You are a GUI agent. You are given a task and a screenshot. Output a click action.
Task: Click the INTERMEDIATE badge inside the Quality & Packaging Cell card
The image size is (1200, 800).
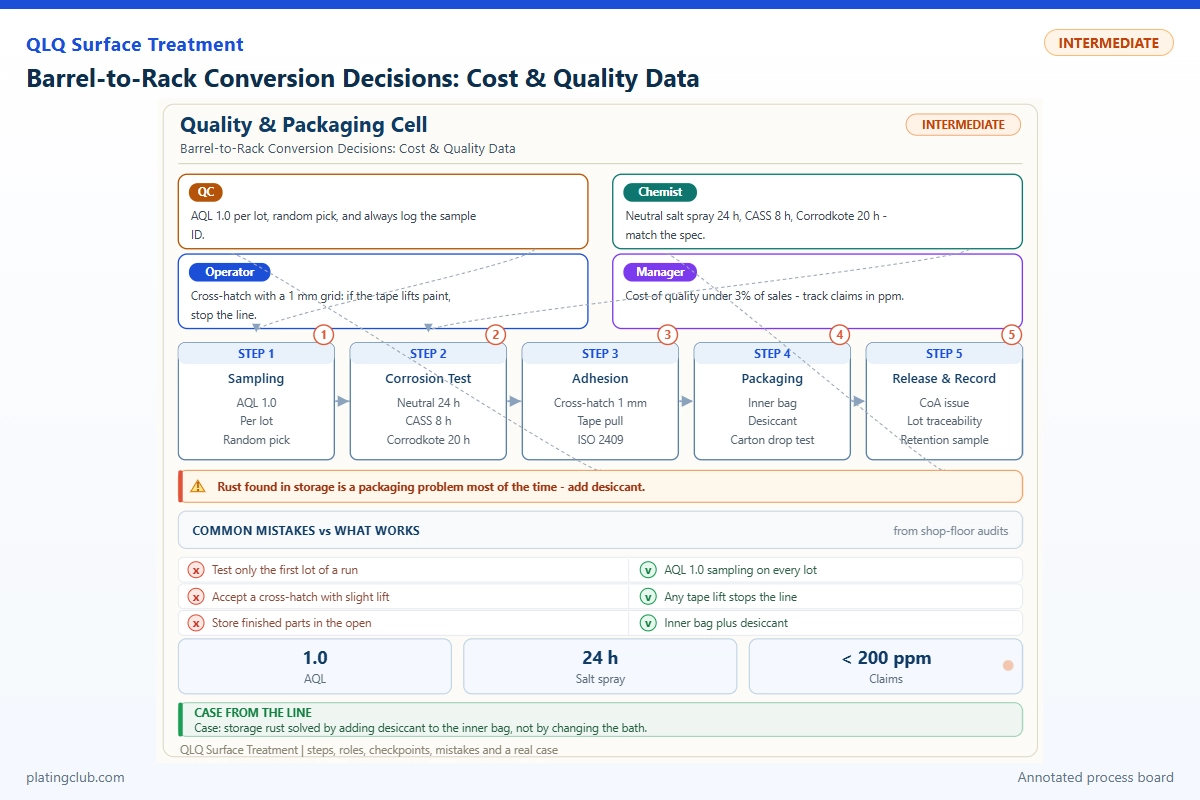(963, 125)
